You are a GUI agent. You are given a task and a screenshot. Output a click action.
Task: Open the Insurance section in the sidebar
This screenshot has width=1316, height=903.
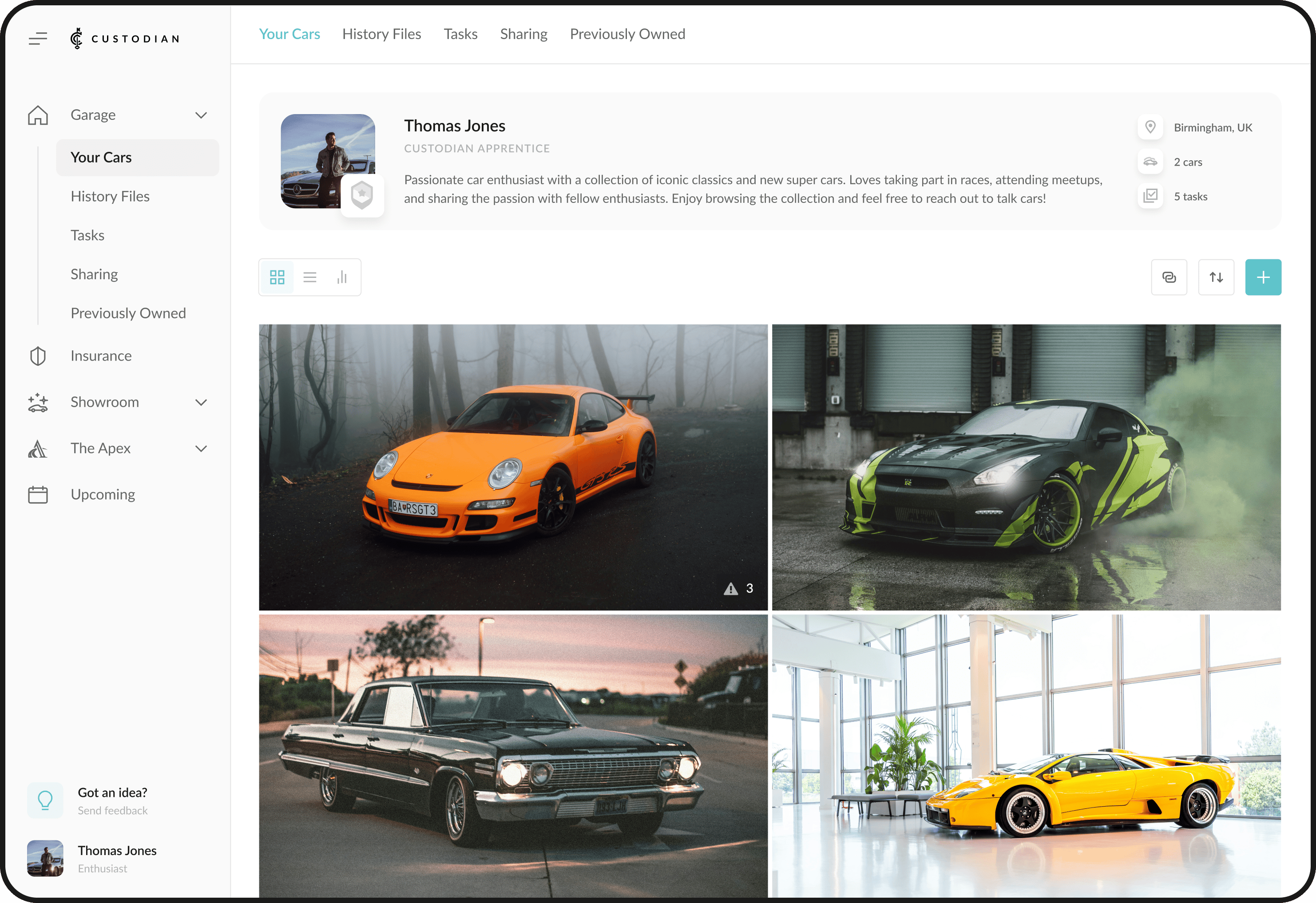click(101, 356)
